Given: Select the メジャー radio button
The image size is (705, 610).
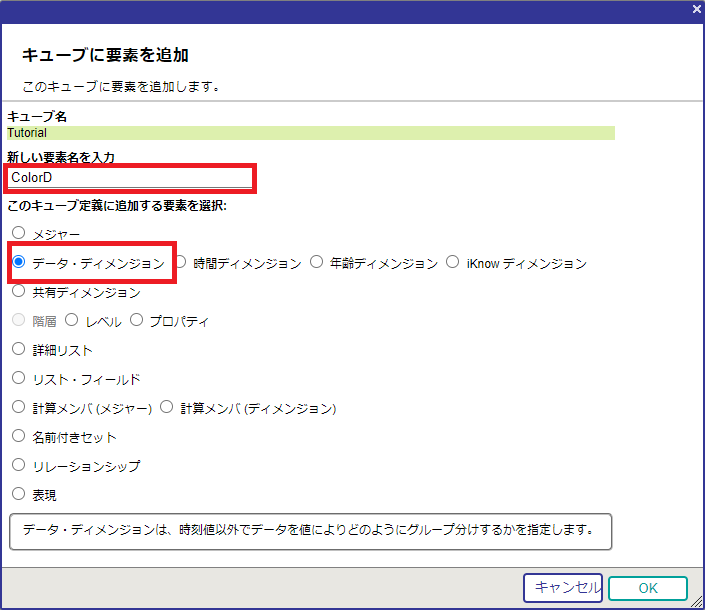Looking at the screenshot, I should pyautogui.click(x=19, y=233).
